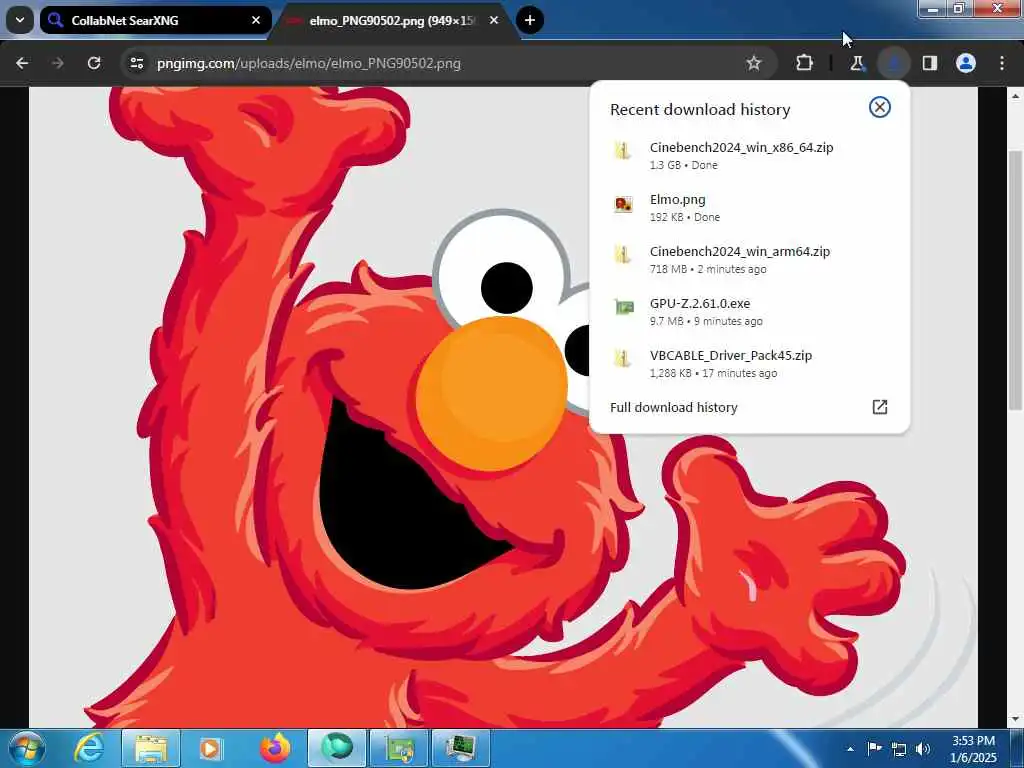This screenshot has height=768, width=1024.
Task: Minimize the browser window
Action: pos(933,9)
